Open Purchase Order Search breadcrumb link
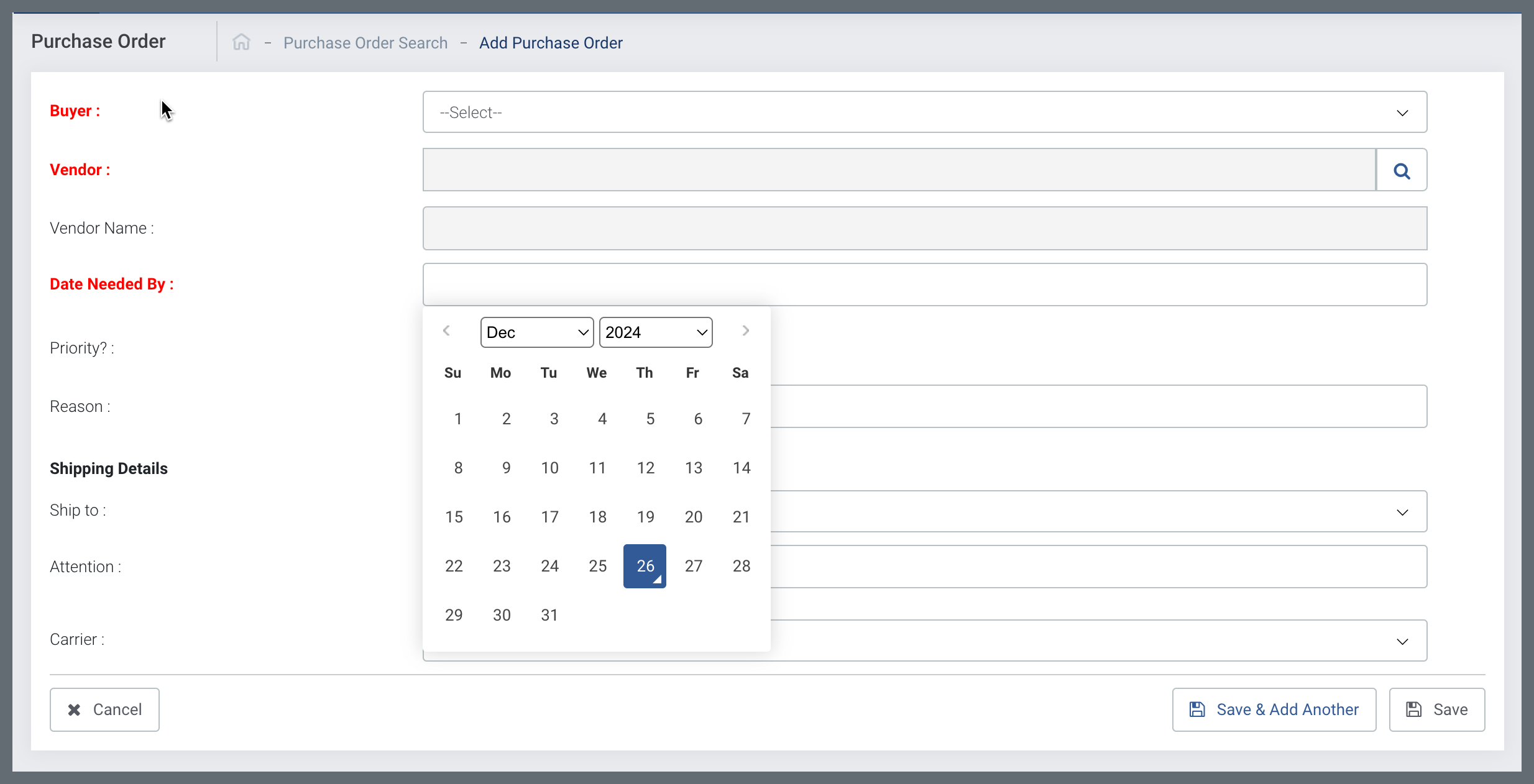This screenshot has height=784, width=1534. click(365, 43)
